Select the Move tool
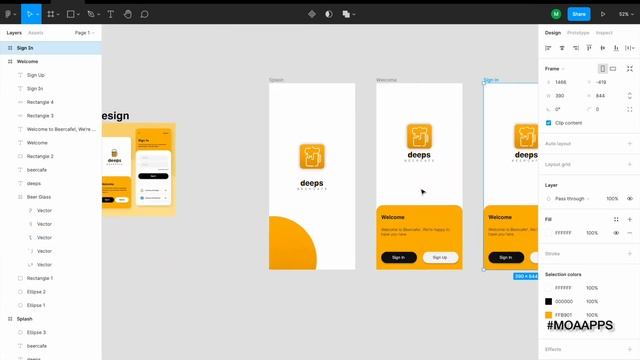The image size is (640, 360). tap(29, 14)
